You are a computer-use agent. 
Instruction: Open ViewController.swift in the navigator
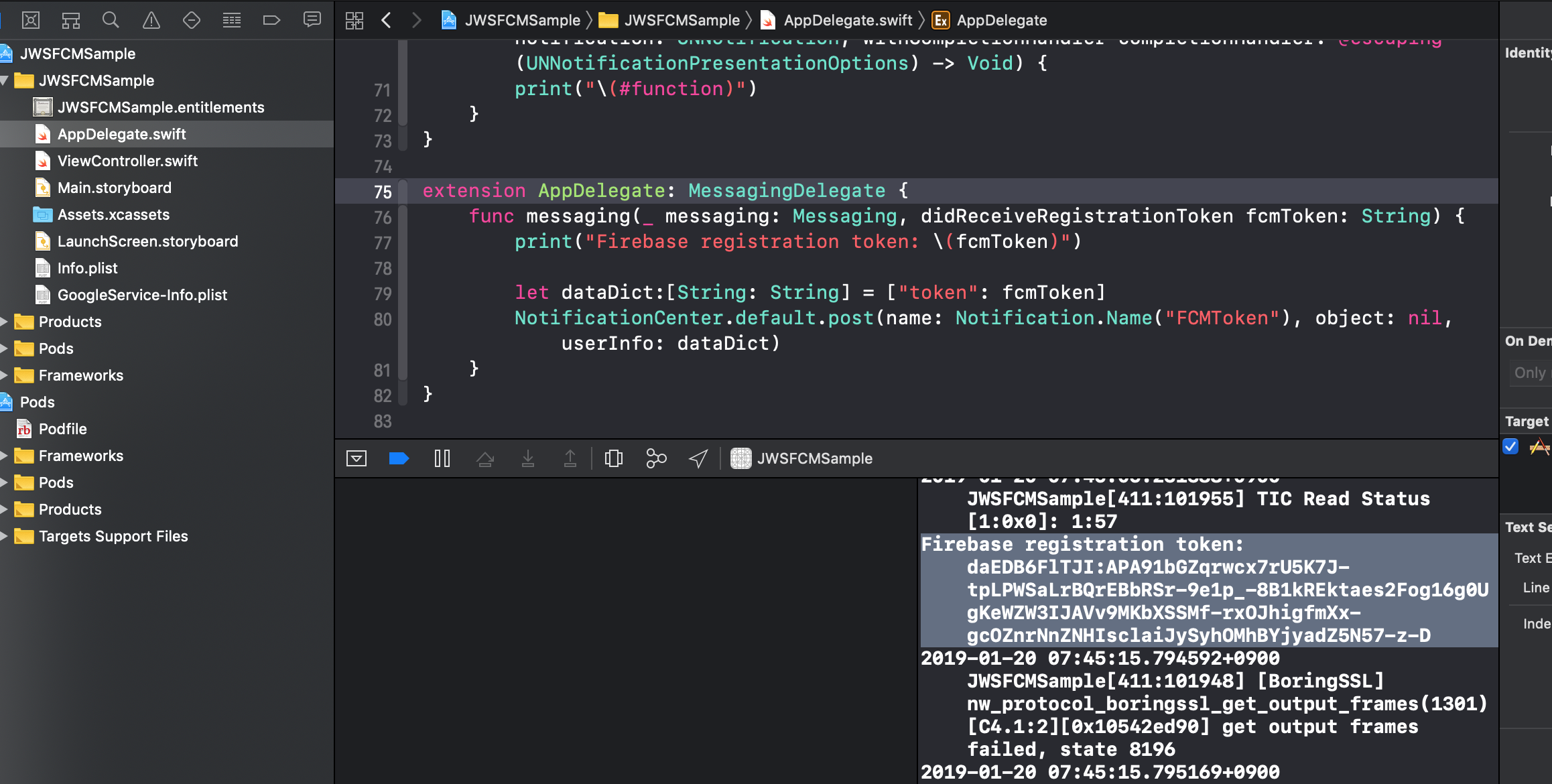(127, 161)
